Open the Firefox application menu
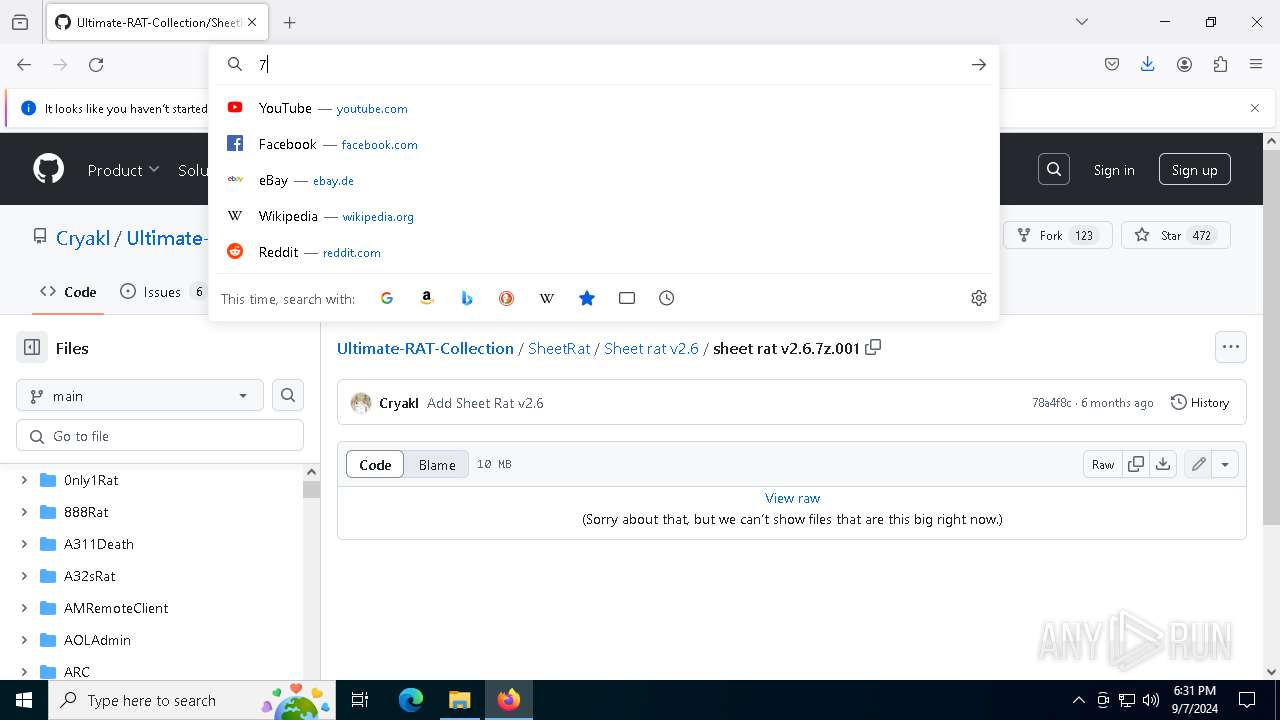Image resolution: width=1280 pixels, height=720 pixels. click(x=1256, y=65)
